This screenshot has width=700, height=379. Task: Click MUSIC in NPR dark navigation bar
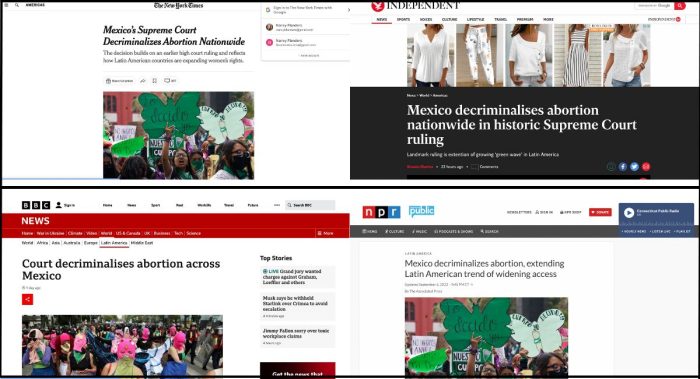pyautogui.click(x=419, y=232)
